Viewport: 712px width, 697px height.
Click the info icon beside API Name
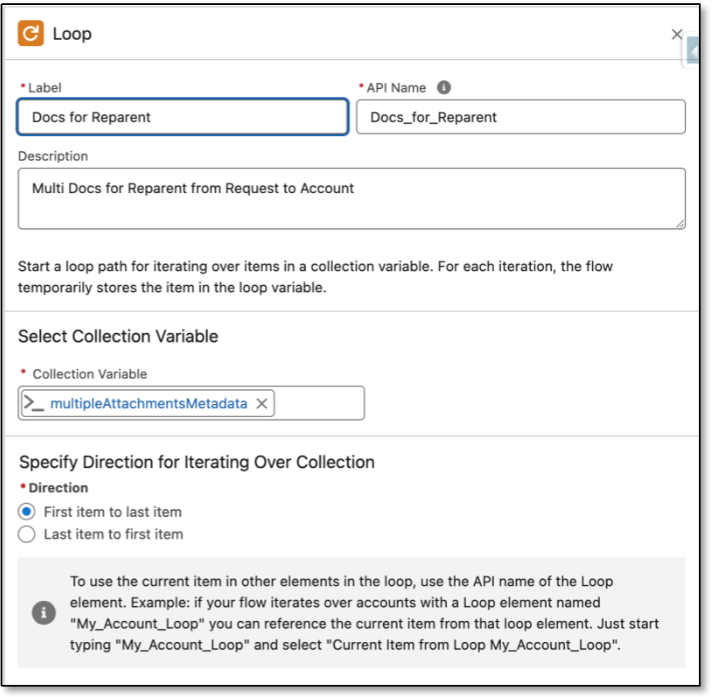tap(443, 88)
